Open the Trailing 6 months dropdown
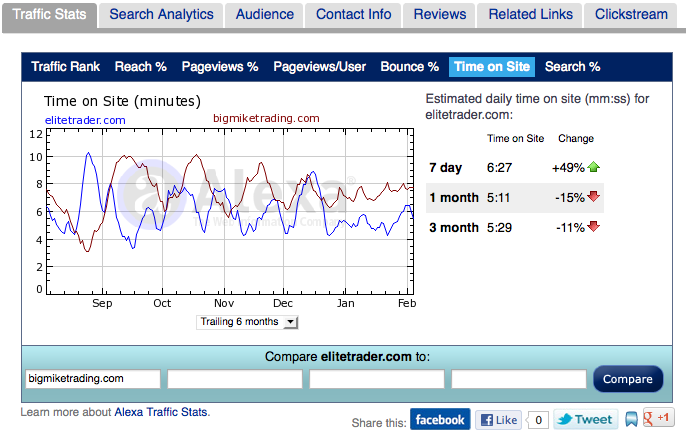This screenshot has height=440, width=689. tap(247, 322)
